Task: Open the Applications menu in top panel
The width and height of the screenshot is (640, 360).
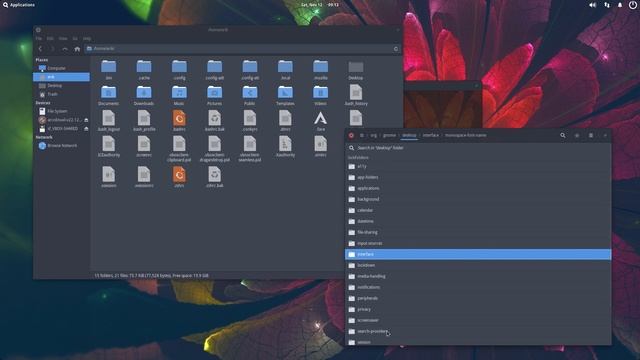Action: pos(19,5)
